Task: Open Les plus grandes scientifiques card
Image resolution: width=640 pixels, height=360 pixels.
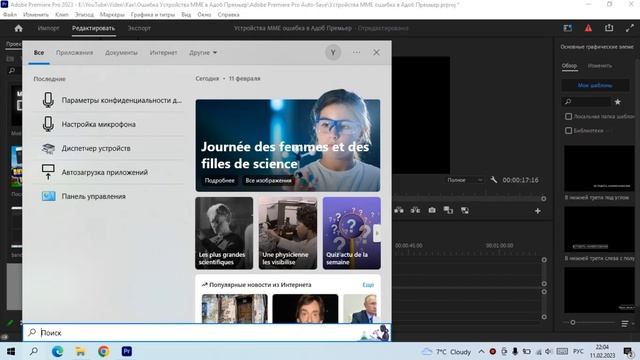Action: (x=224, y=233)
